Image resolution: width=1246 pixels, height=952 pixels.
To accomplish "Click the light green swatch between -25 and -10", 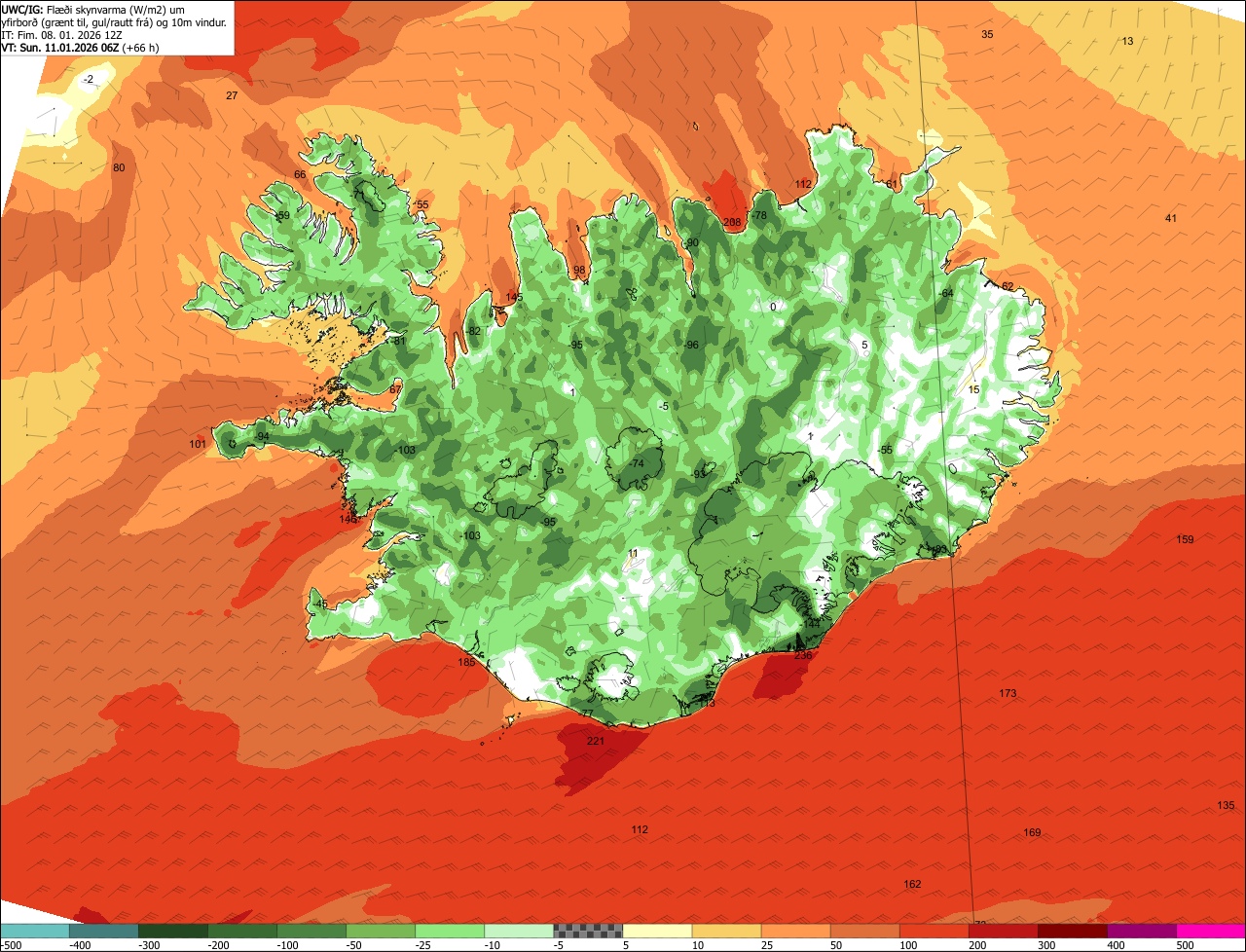I will (x=450, y=931).
